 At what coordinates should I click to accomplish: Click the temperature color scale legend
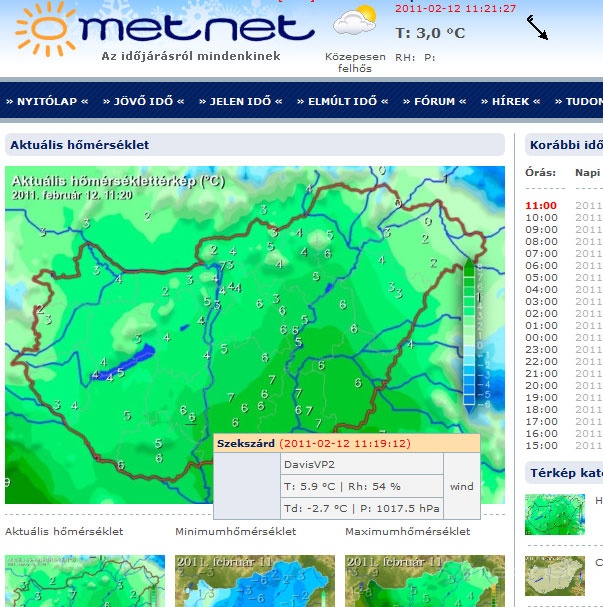pyautogui.click(x=470, y=333)
